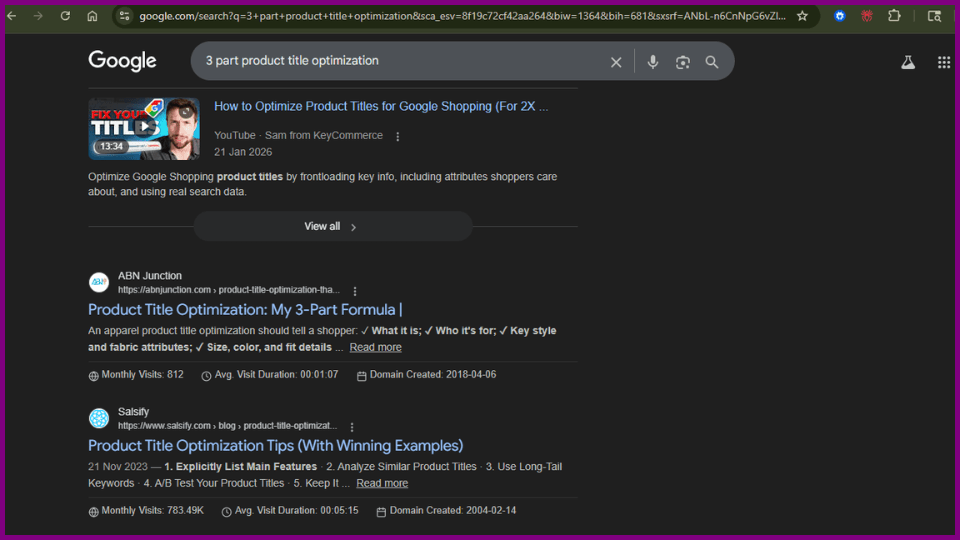The image size is (960, 540).
Task: Search by image with the camera lens
Action: (x=683, y=62)
